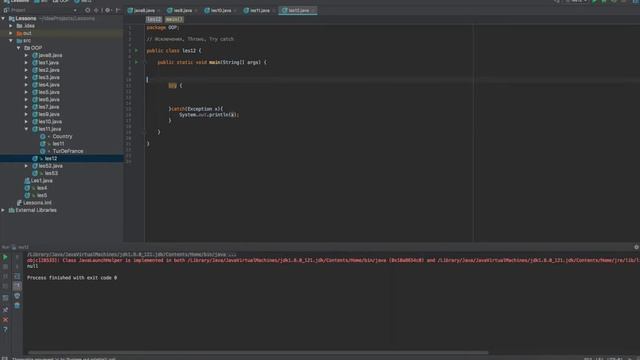Collapse the Lessons project root
The width and height of the screenshot is (640, 360).
[x=3, y=18]
